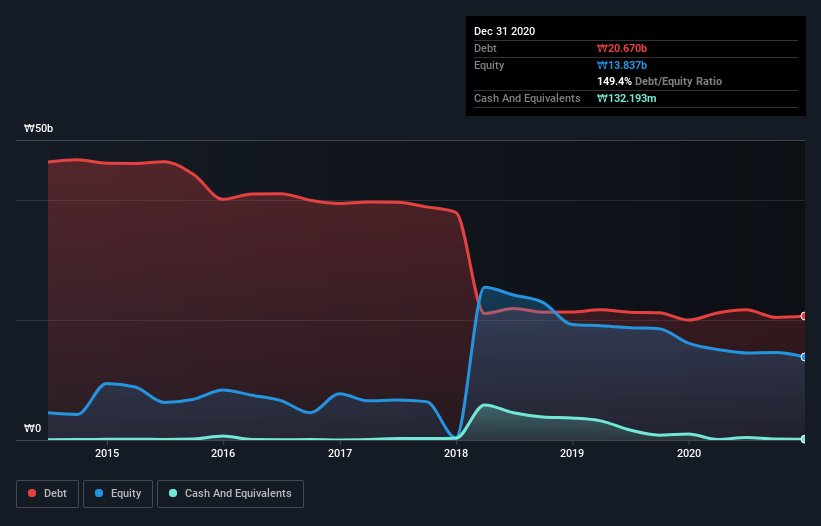The height and width of the screenshot is (526, 821).
Task: Click the Dec 31 2020 tooltip date
Action: (x=504, y=31)
